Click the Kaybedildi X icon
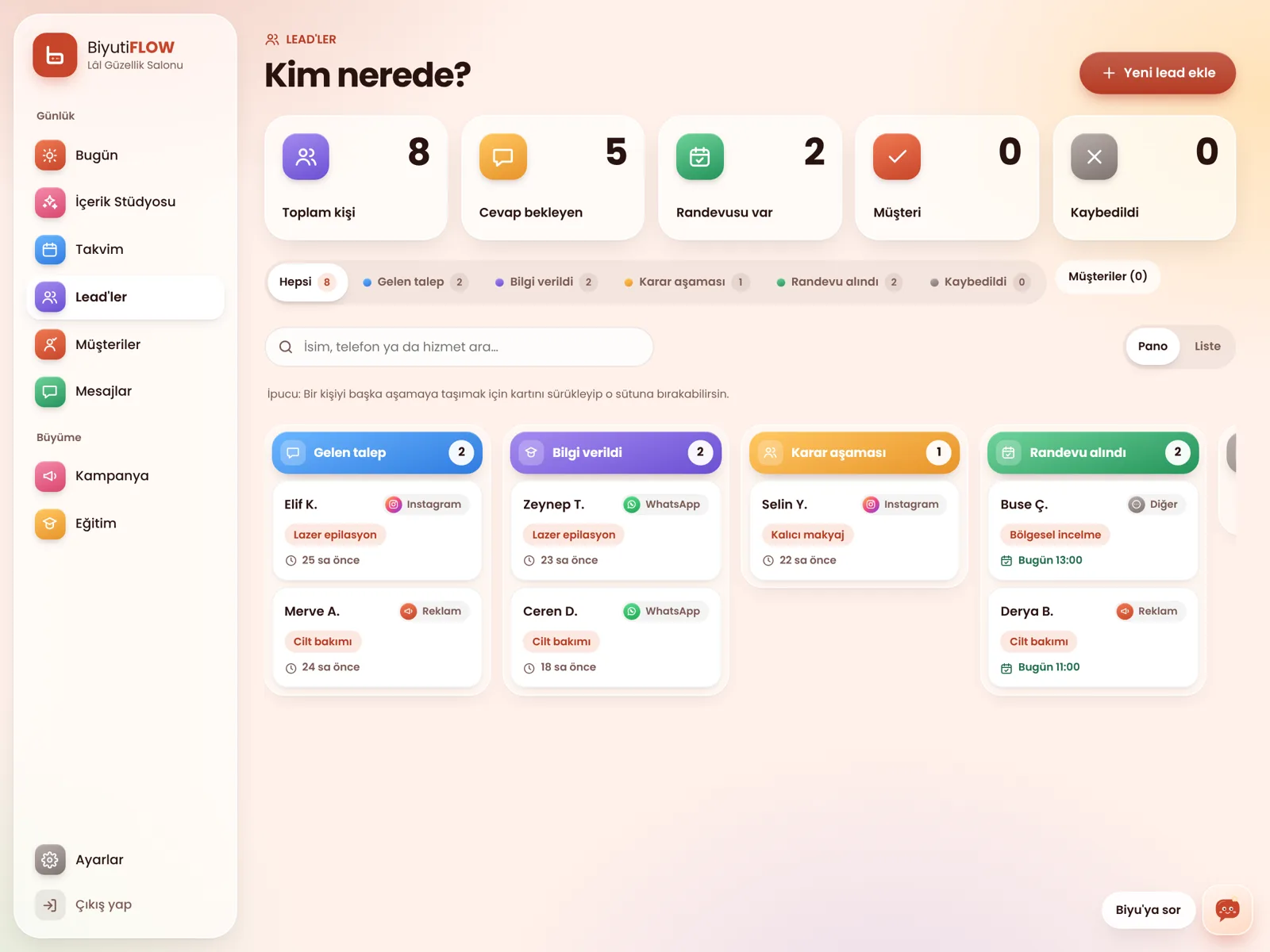 coord(1094,157)
